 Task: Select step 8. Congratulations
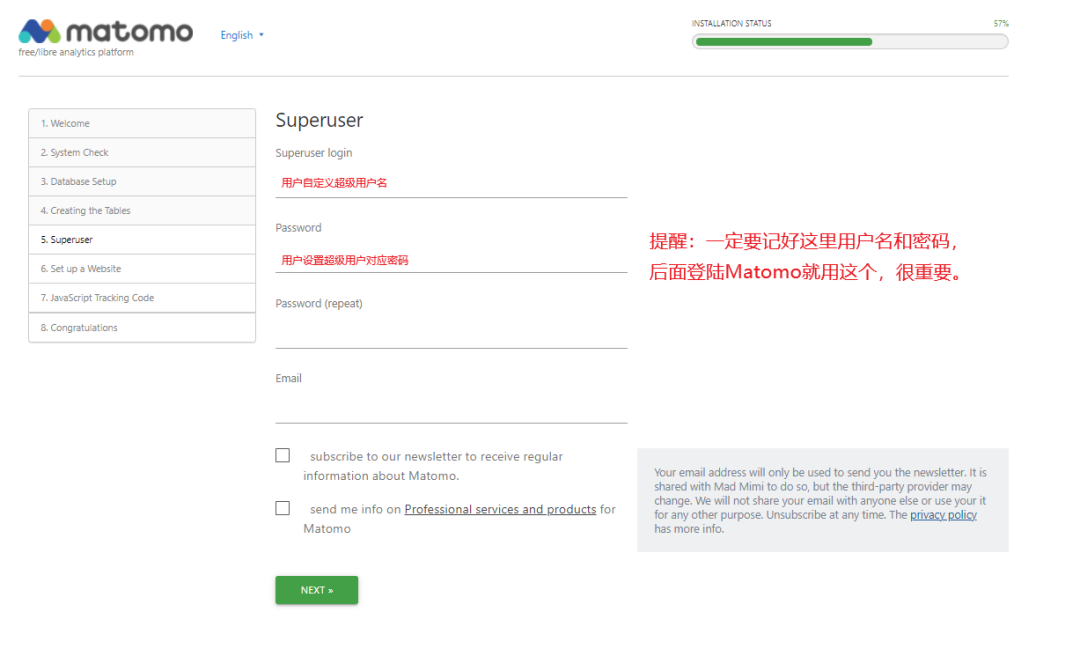pos(142,328)
